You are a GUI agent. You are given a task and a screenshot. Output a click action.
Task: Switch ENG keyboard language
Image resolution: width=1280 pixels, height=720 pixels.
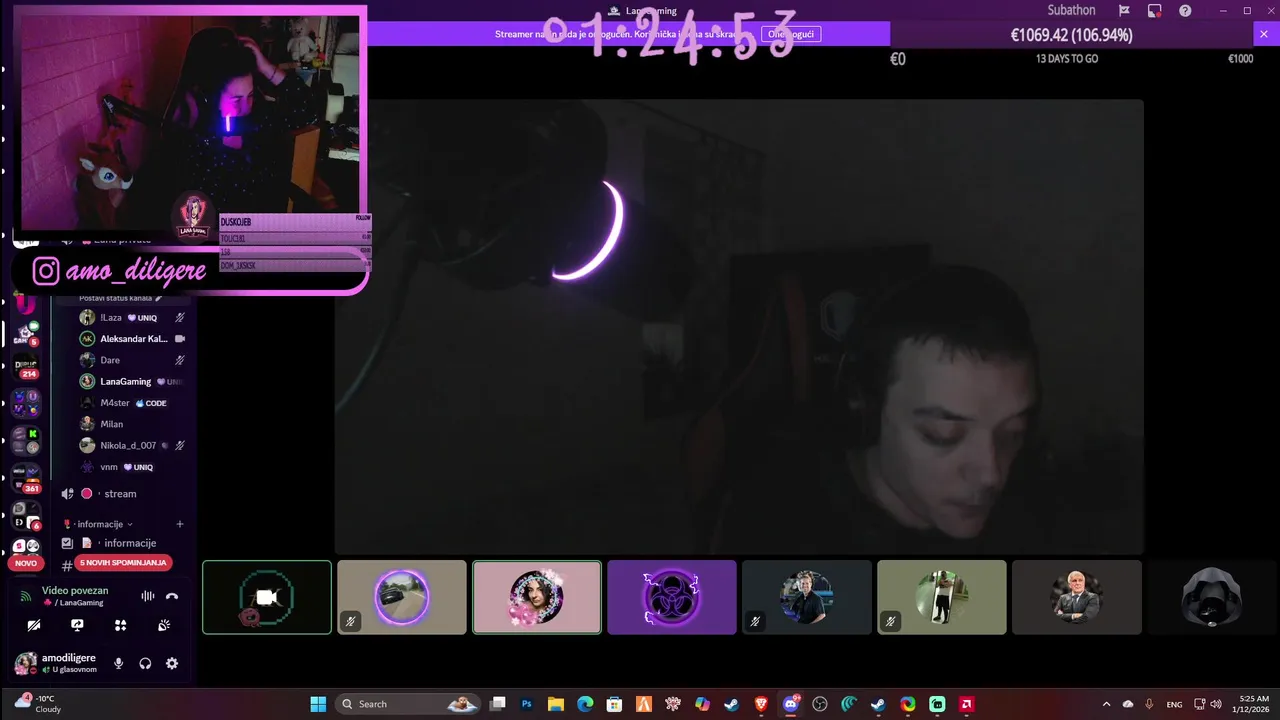click(x=1174, y=704)
